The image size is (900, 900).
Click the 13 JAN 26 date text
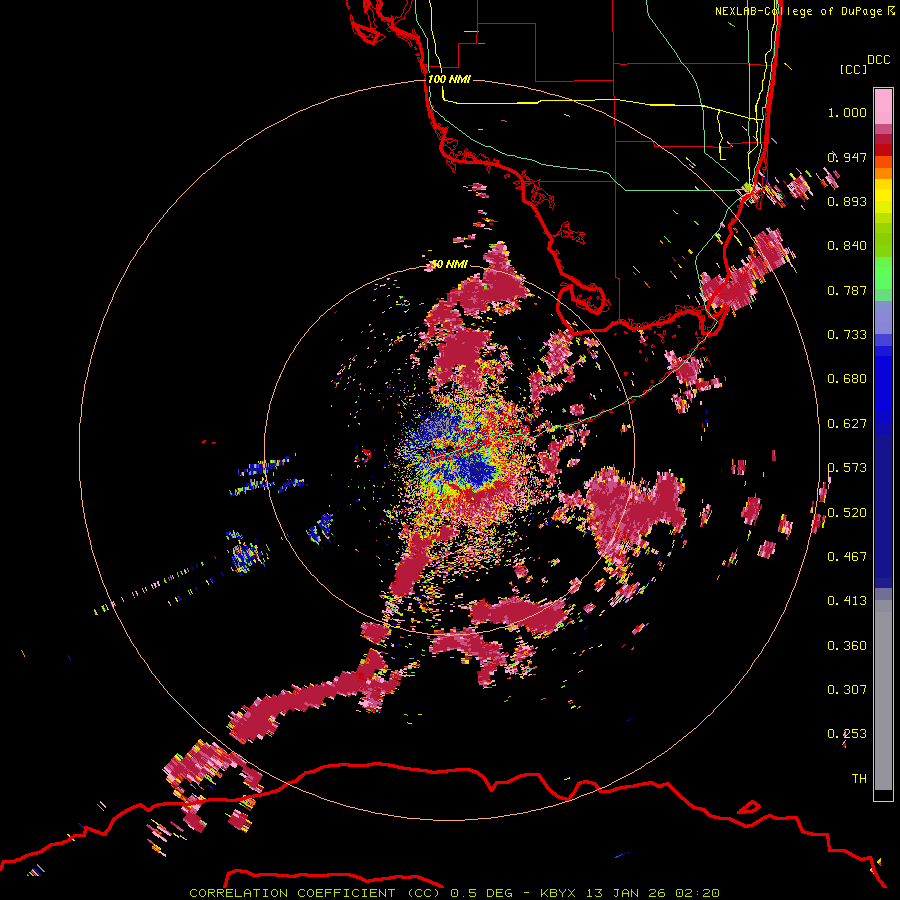pyautogui.click(x=628, y=893)
